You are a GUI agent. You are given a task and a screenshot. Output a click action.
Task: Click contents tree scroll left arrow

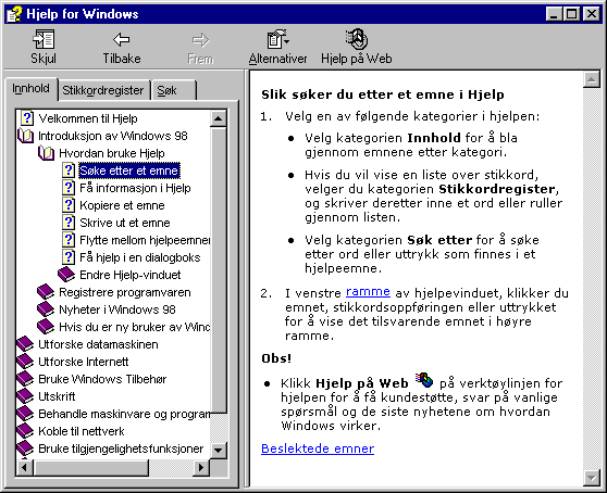(24, 467)
